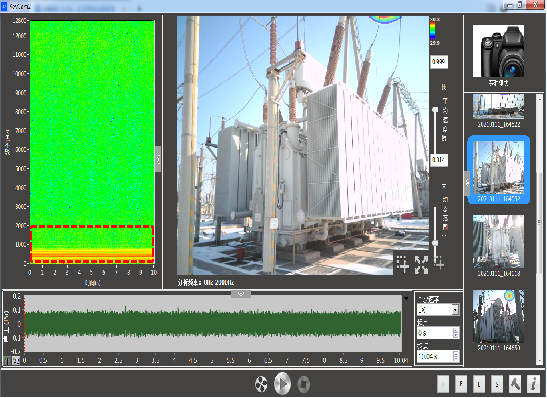Click the zoom tool icon under waveform axis

[16, 360]
